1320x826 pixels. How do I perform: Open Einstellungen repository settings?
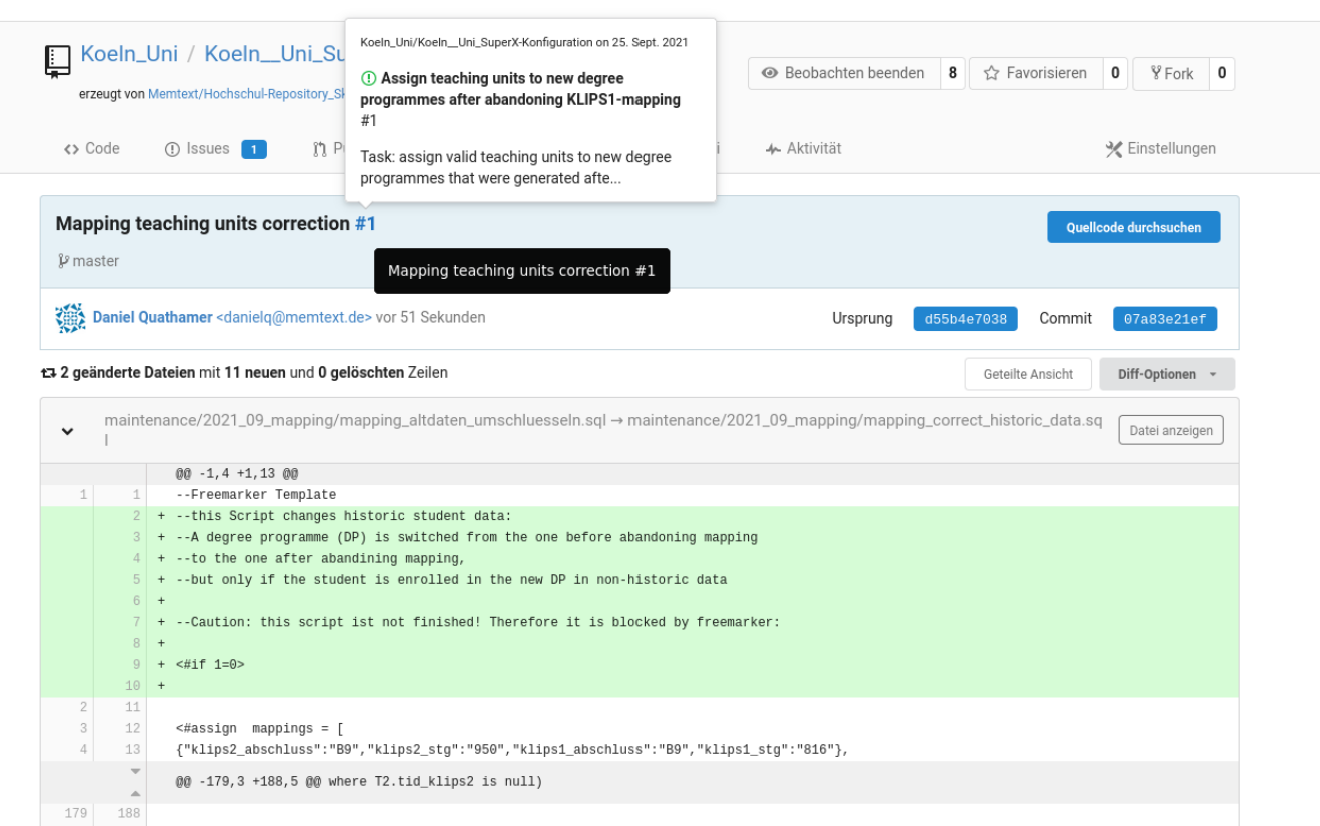1160,148
